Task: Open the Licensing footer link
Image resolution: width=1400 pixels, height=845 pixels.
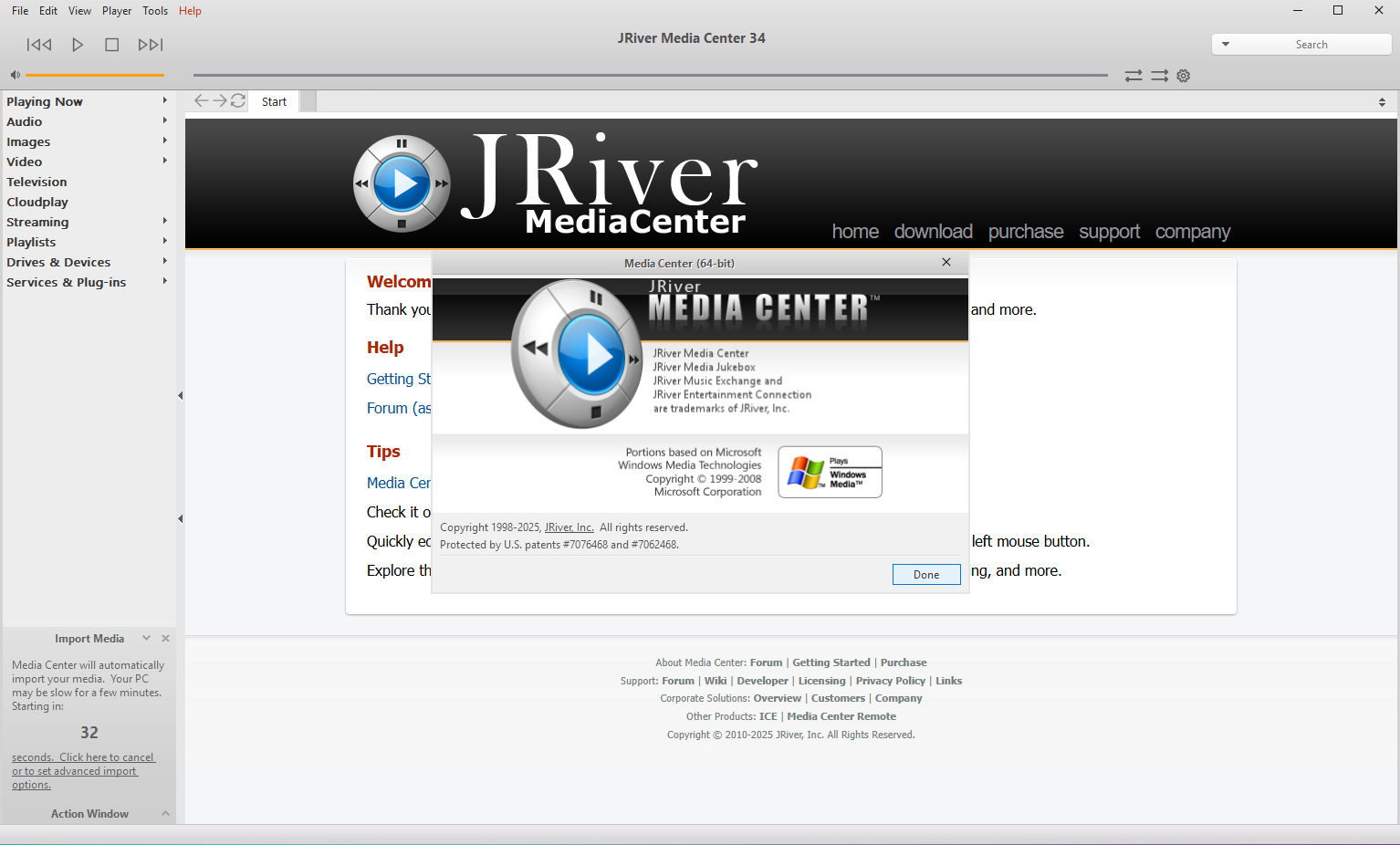Action: coord(821,681)
